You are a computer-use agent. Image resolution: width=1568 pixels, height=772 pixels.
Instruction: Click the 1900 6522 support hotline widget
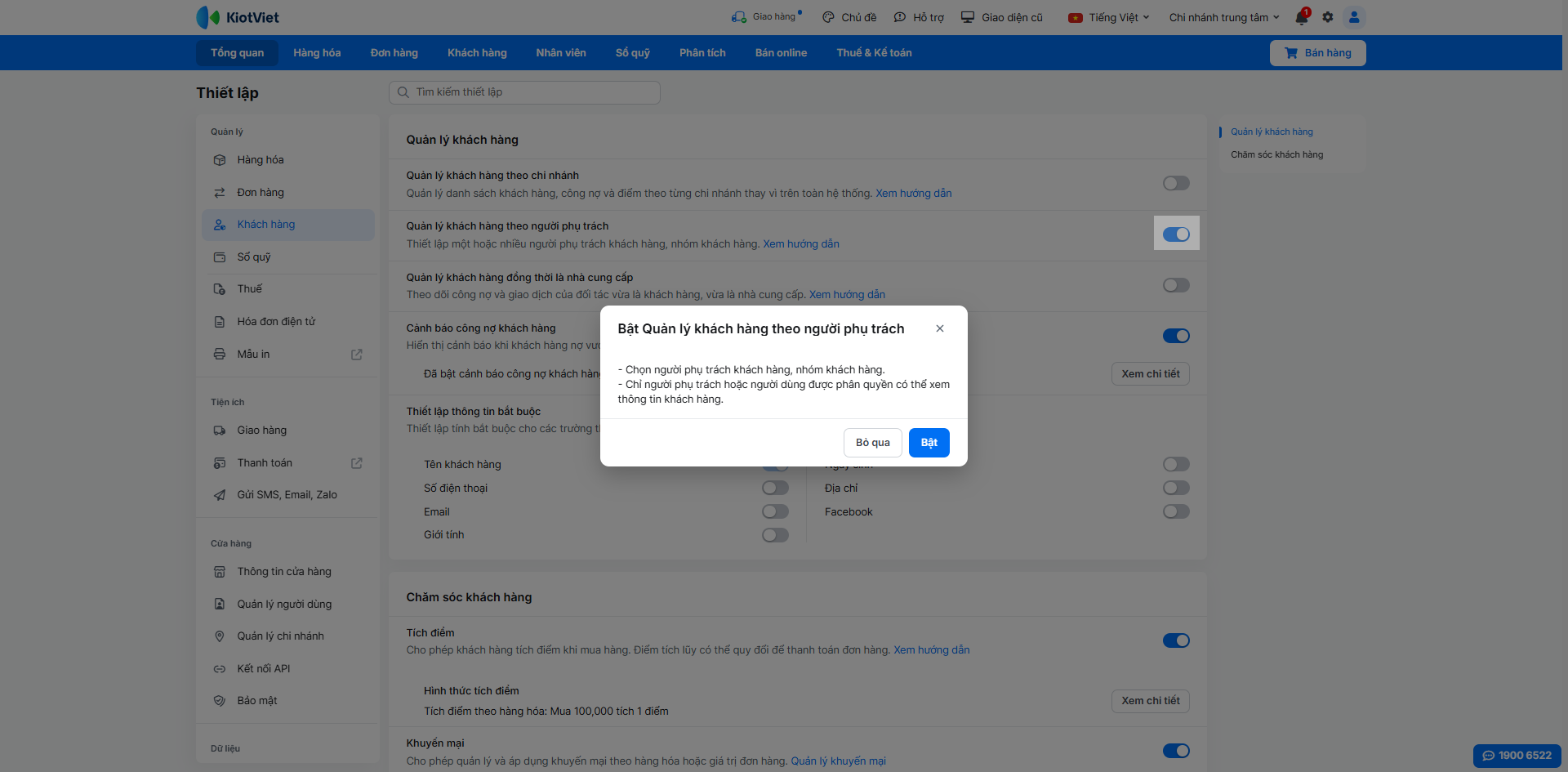pyautogui.click(x=1517, y=756)
